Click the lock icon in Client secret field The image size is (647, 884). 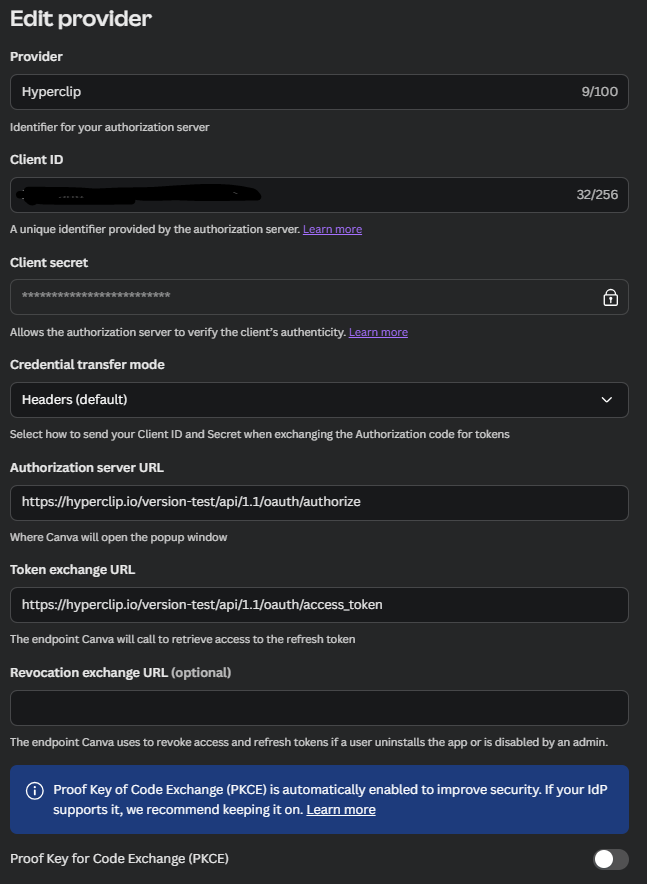(609, 297)
